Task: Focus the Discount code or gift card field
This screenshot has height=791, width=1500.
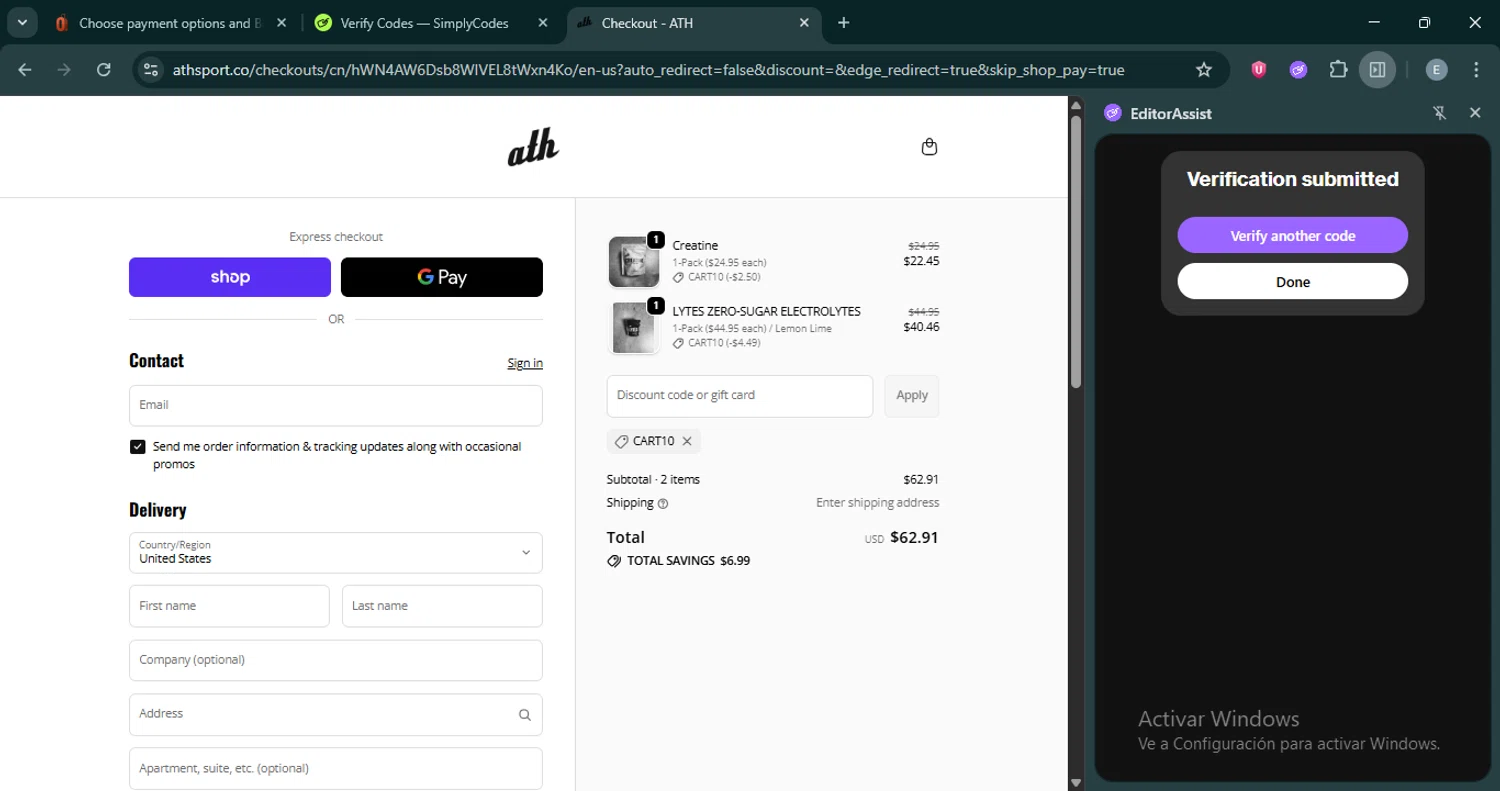Action: (x=740, y=396)
